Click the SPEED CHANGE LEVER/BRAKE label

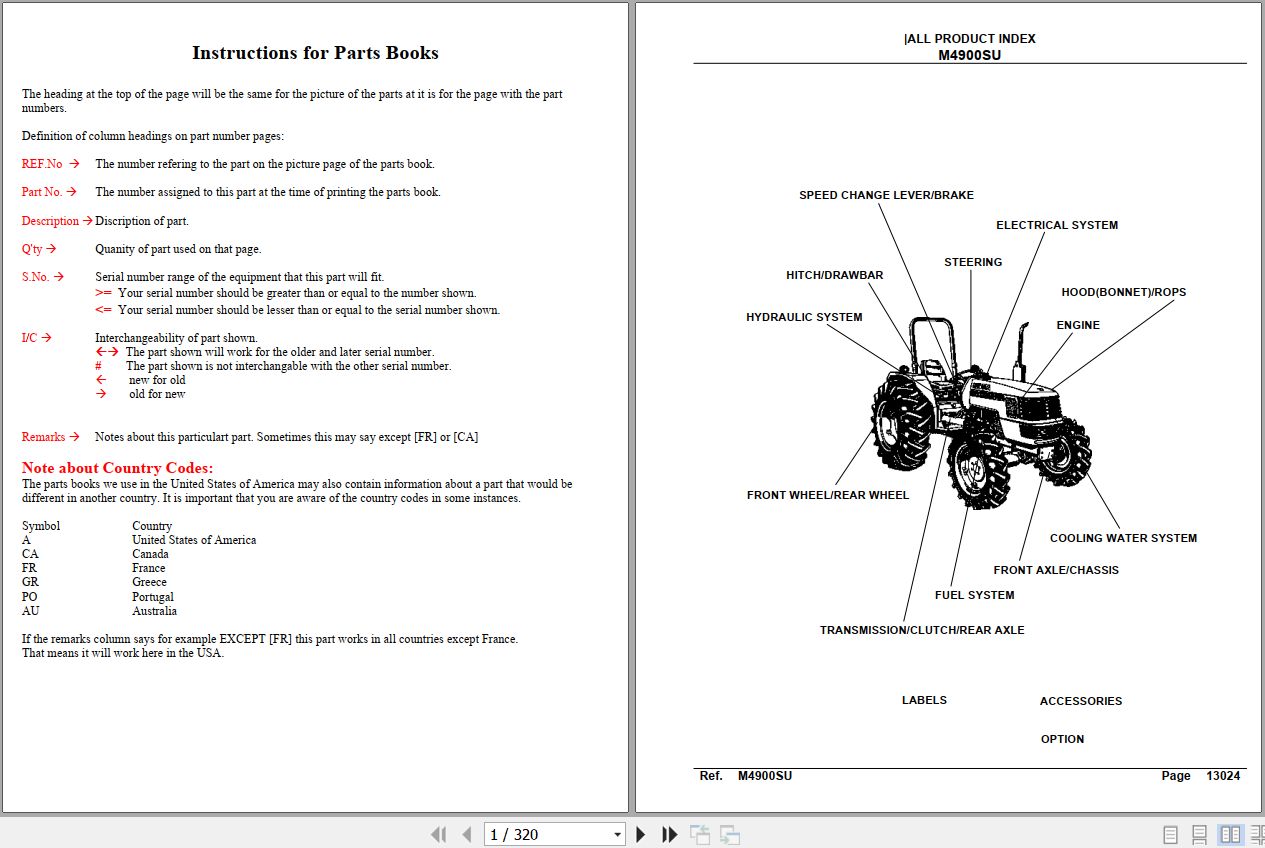click(x=886, y=195)
